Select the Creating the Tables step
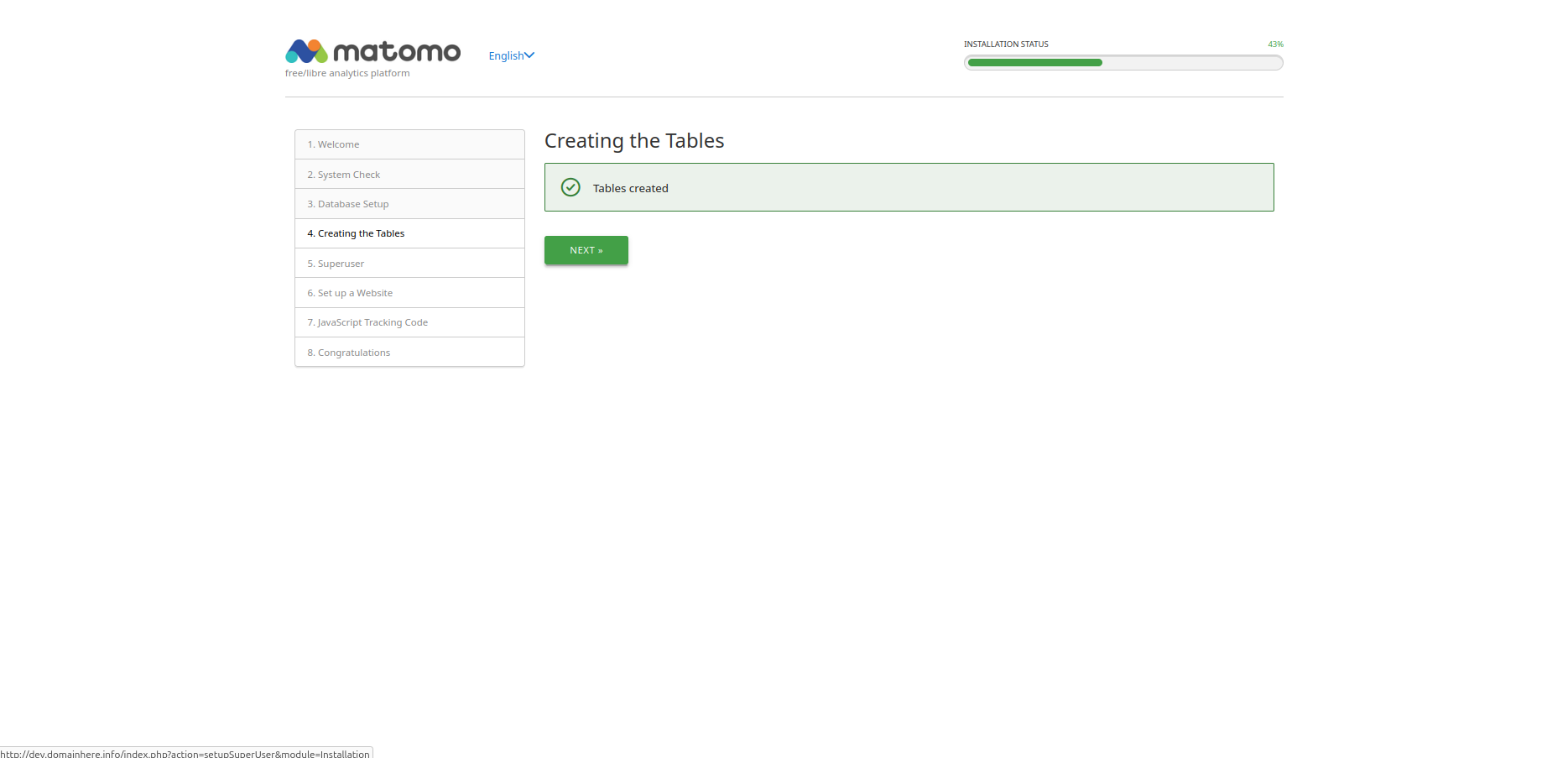Screen dimensions: 1568x758 click(356, 233)
